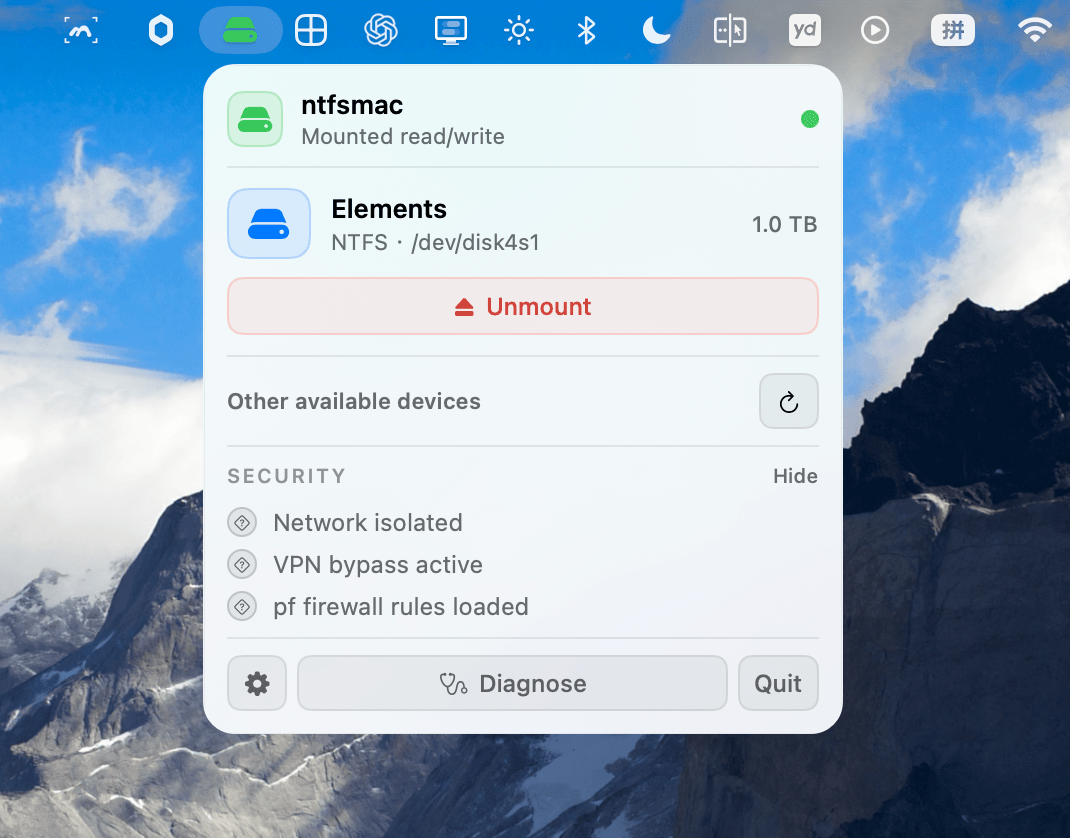This screenshot has width=1070, height=838.
Task: Click the white hexagon menu bar icon
Action: tap(161, 30)
